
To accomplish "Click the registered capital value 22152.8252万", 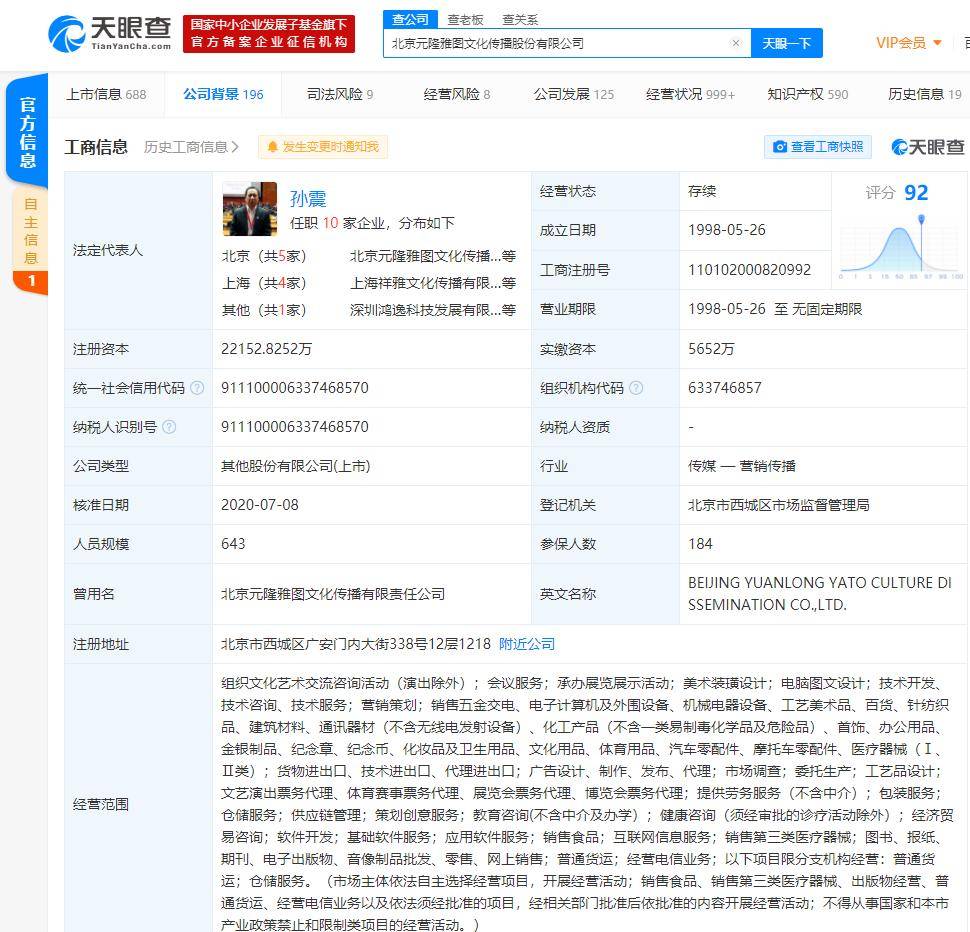I will [x=267, y=349].
